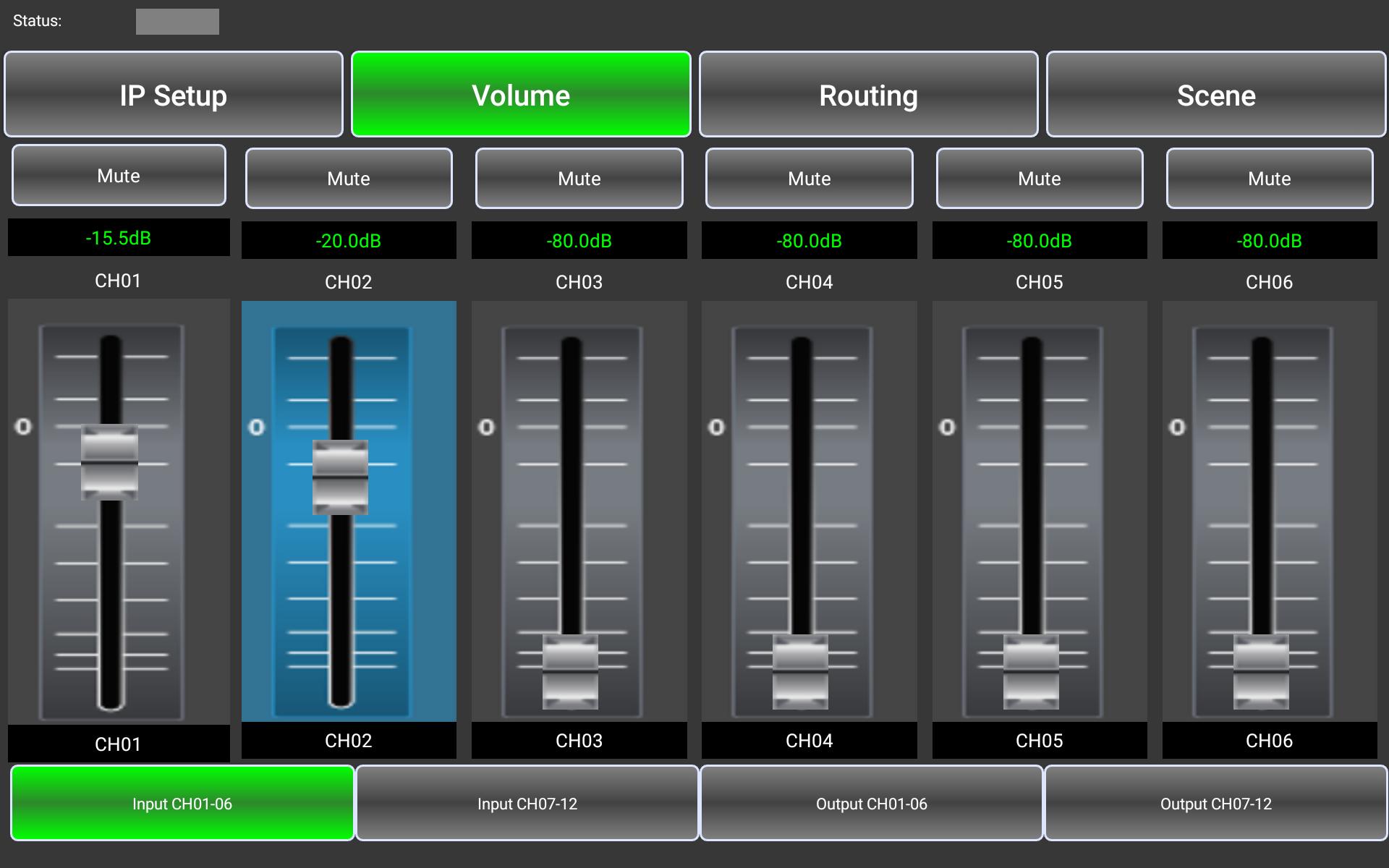Click the -15.5dB level readout
Viewport: 1389px width, 868px height.
119,237
